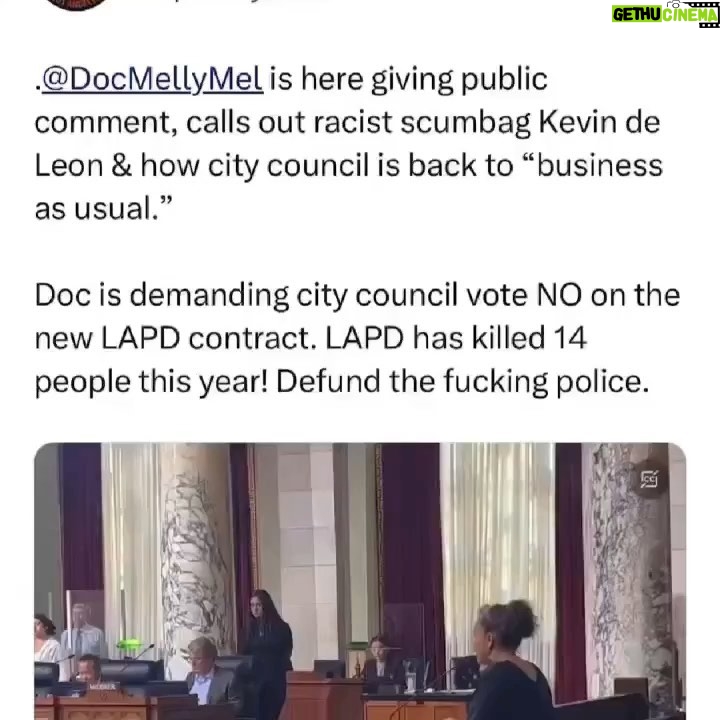Viewport: 720px width, 720px height.
Task: Click the 'is here giving public' text line
Action: coord(408,79)
